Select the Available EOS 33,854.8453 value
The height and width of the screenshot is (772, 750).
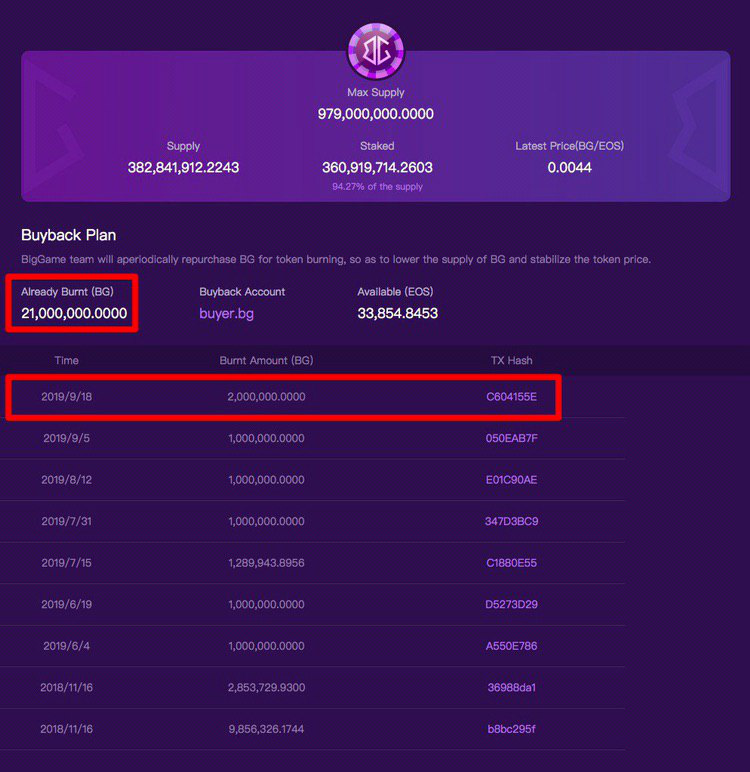(397, 313)
